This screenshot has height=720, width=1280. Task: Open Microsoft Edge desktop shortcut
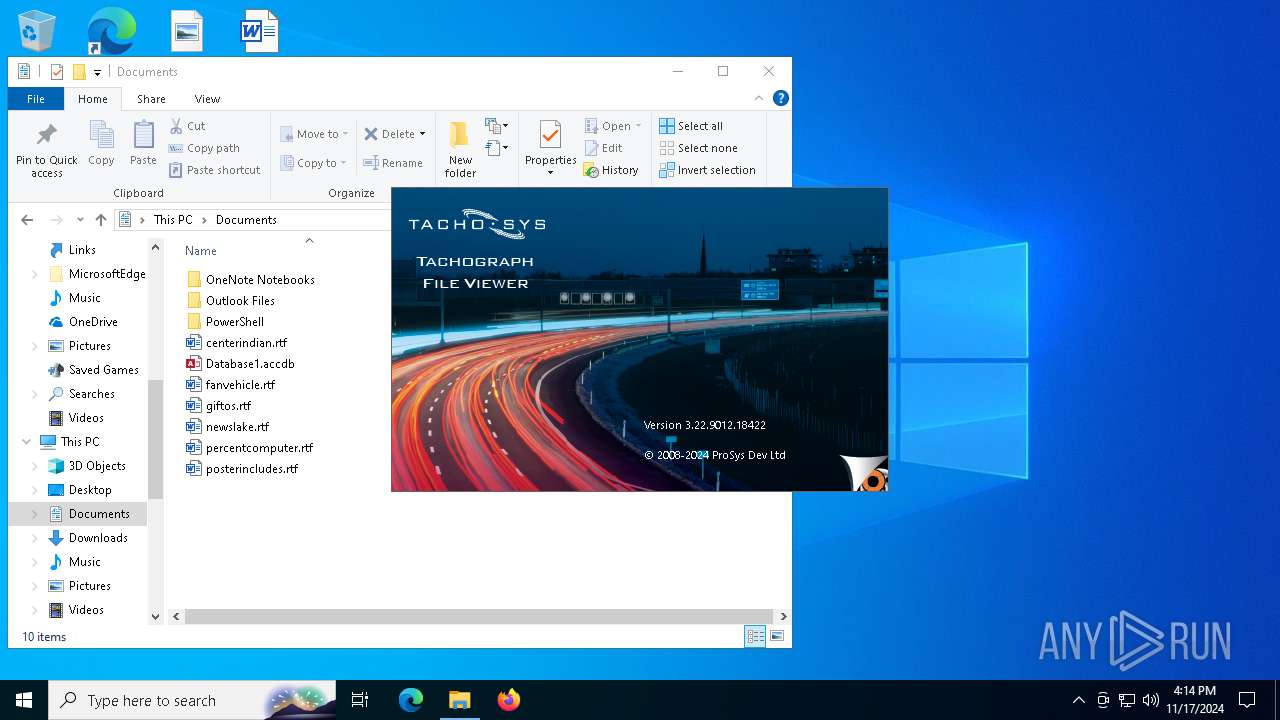(111, 31)
